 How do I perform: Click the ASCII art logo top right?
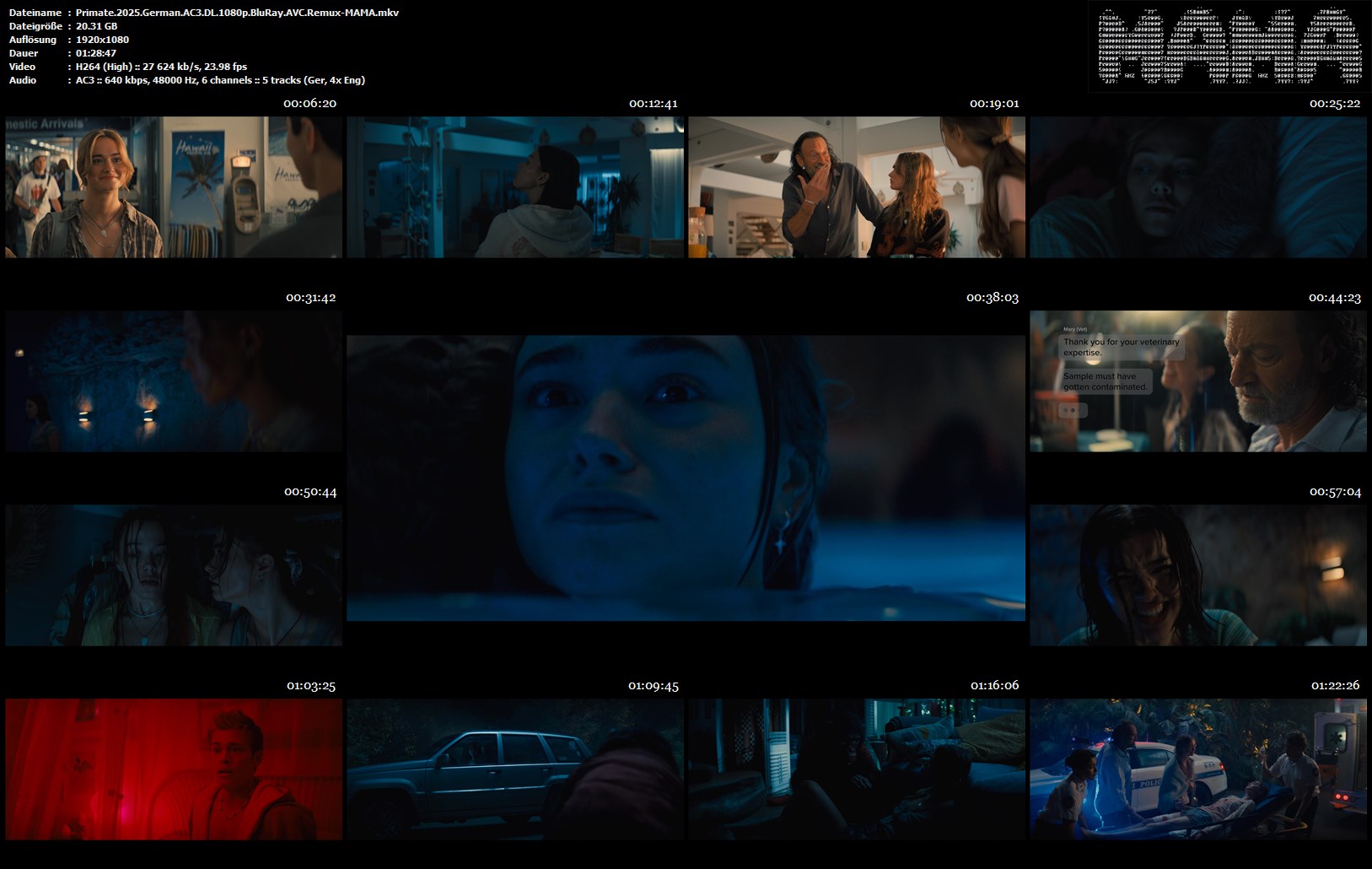tap(1229, 46)
